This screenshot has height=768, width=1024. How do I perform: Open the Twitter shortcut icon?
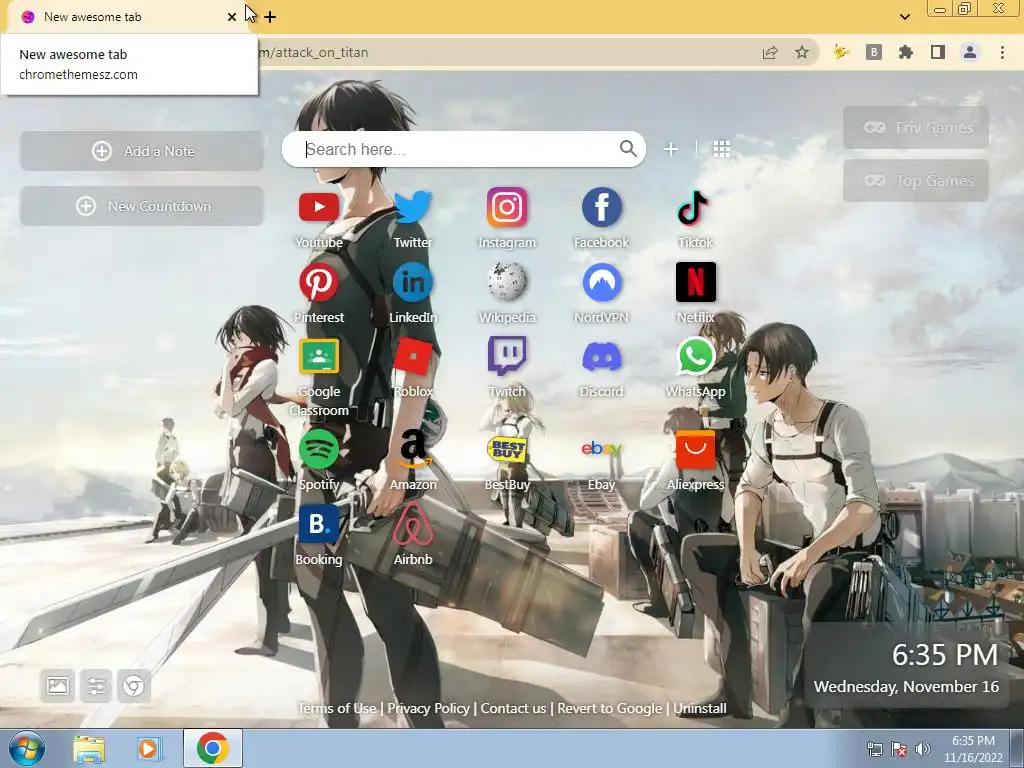click(x=413, y=208)
